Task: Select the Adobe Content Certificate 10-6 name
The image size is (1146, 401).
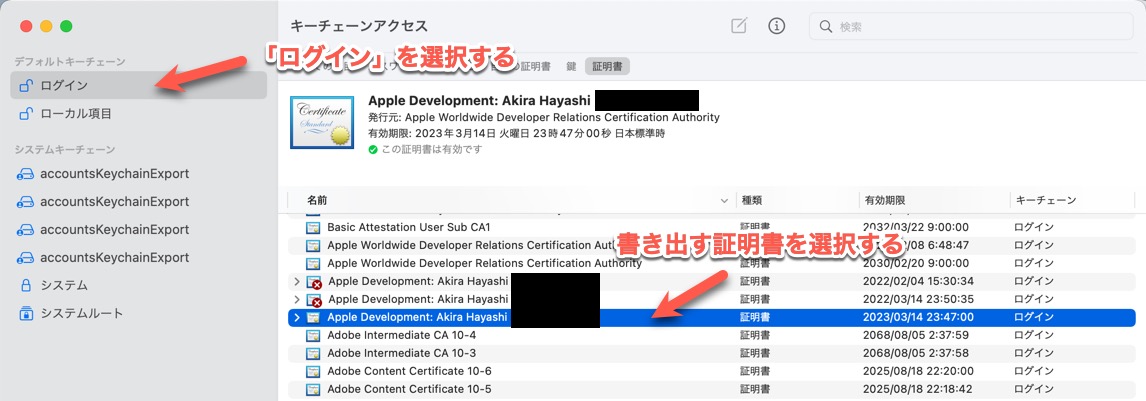Action: click(x=409, y=371)
